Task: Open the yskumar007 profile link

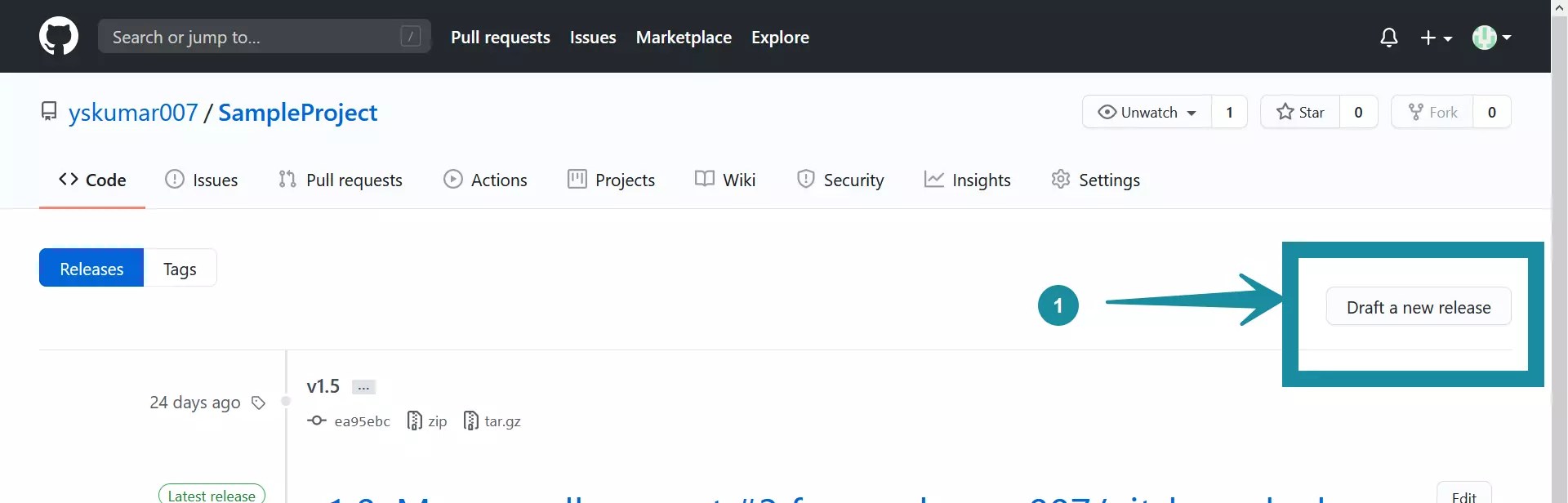Action: [133, 113]
